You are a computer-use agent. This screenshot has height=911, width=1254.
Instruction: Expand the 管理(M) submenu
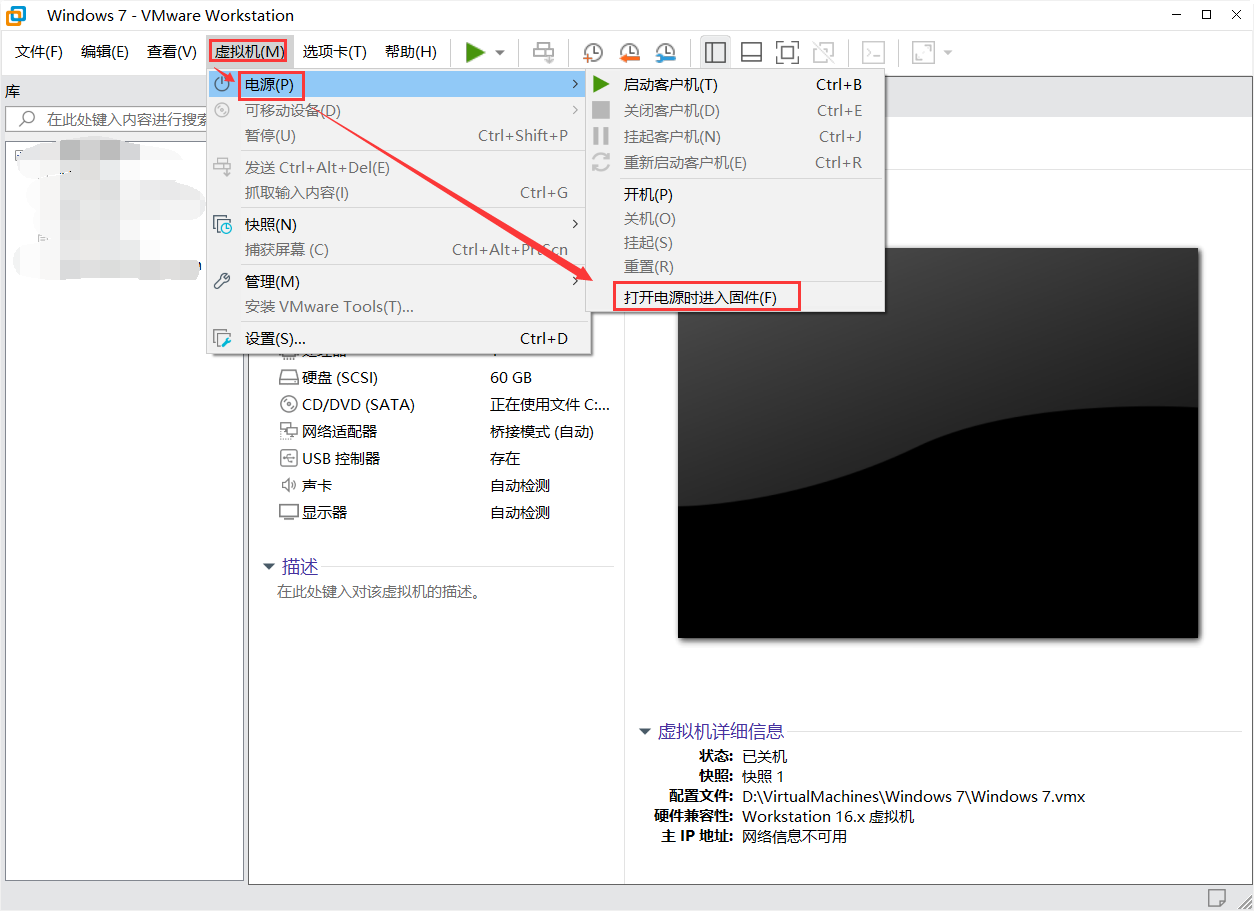[398, 282]
